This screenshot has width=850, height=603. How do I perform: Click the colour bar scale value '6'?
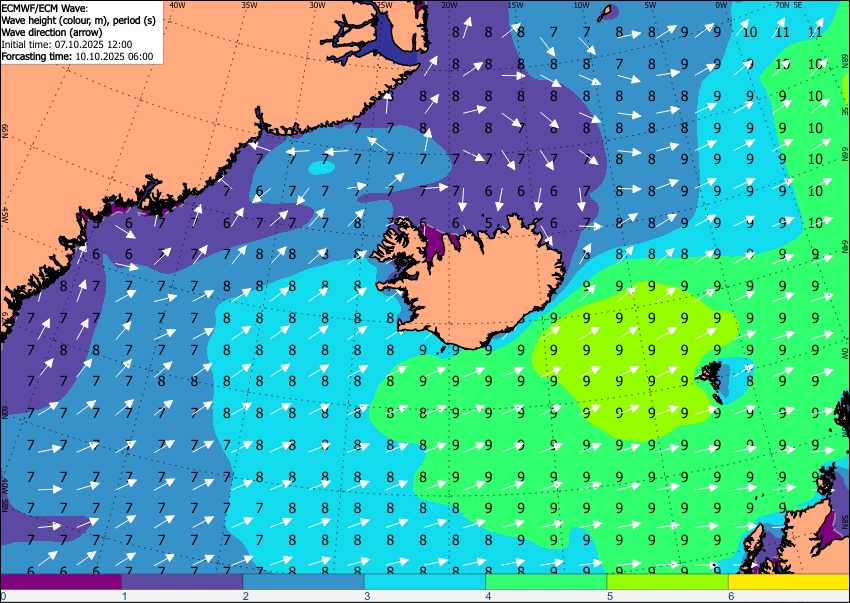[731, 596]
